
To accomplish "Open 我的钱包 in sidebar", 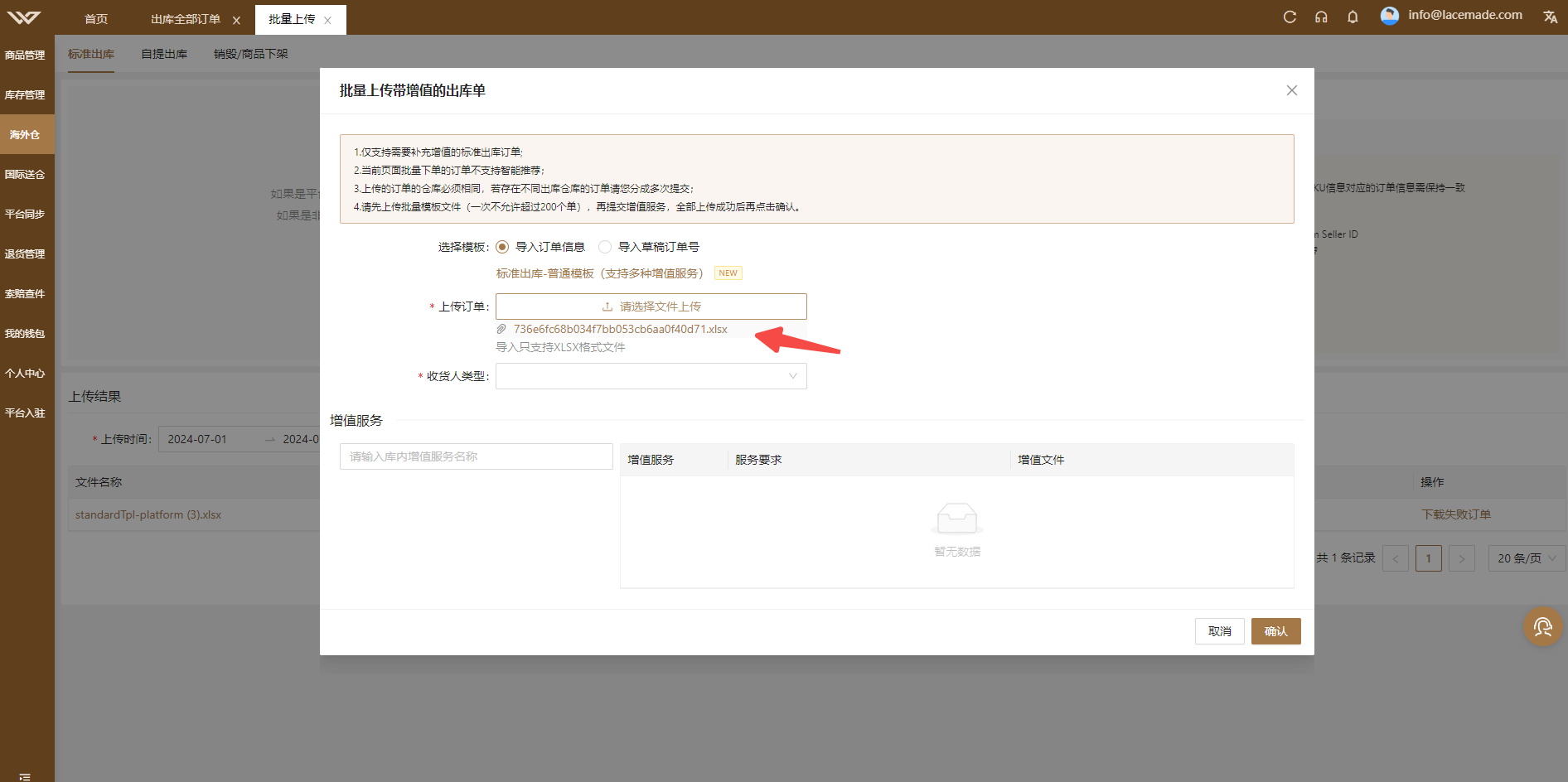I will tap(27, 333).
